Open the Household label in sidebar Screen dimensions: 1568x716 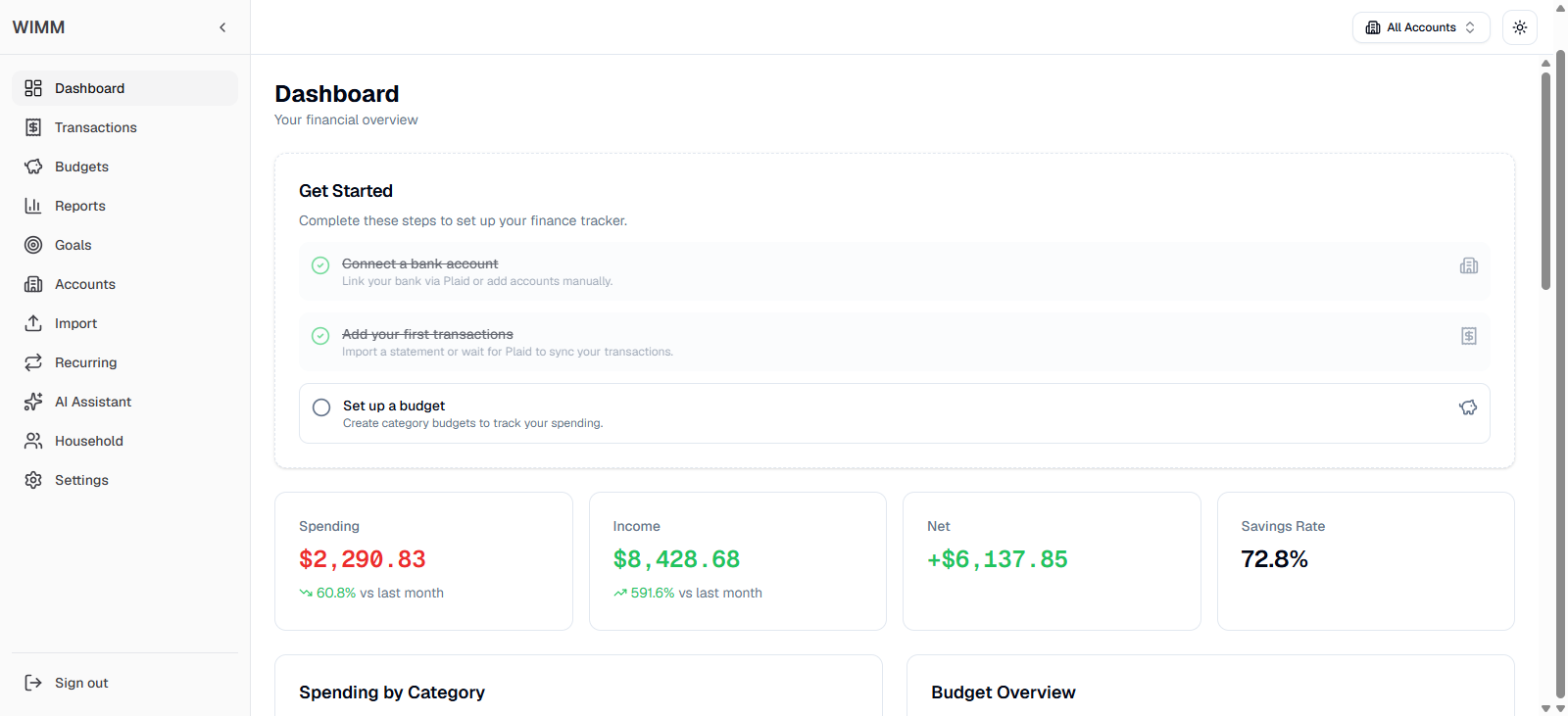click(89, 441)
